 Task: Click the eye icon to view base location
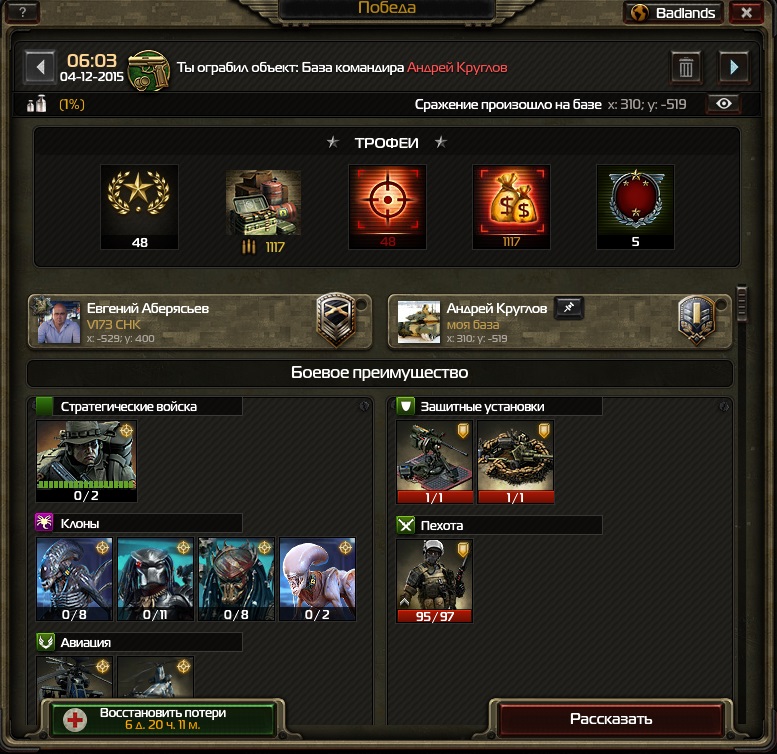click(723, 104)
